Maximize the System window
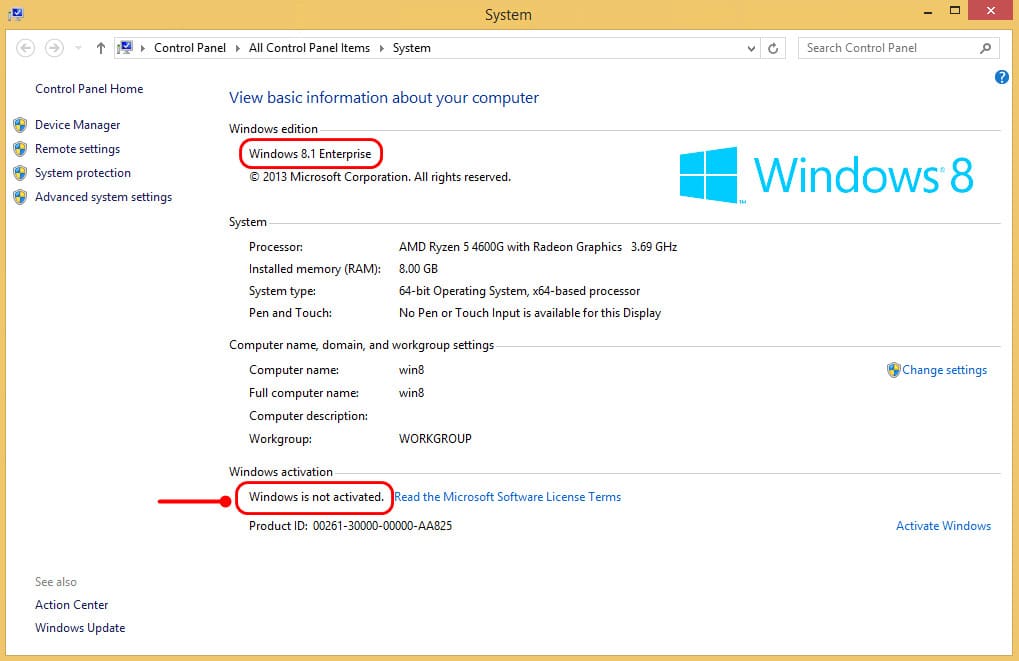This screenshot has height=661, width=1019. coord(955,10)
